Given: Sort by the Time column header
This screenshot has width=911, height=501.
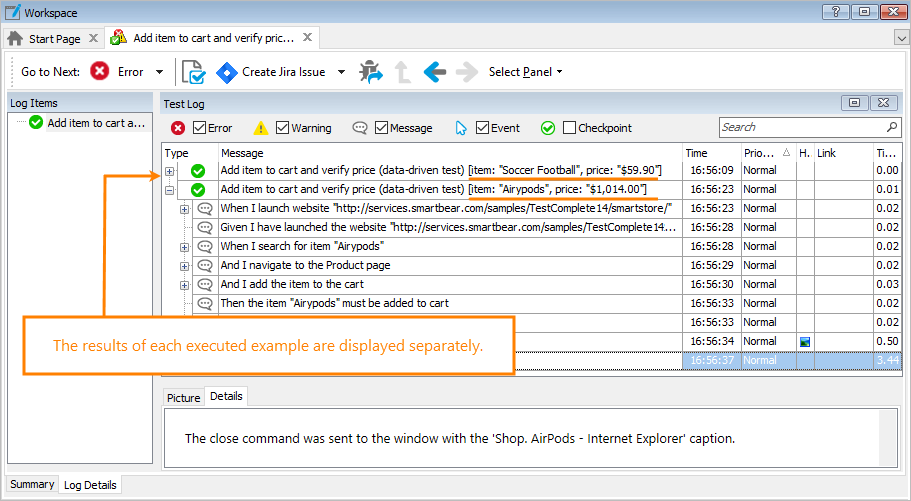Looking at the screenshot, I should click(697, 153).
